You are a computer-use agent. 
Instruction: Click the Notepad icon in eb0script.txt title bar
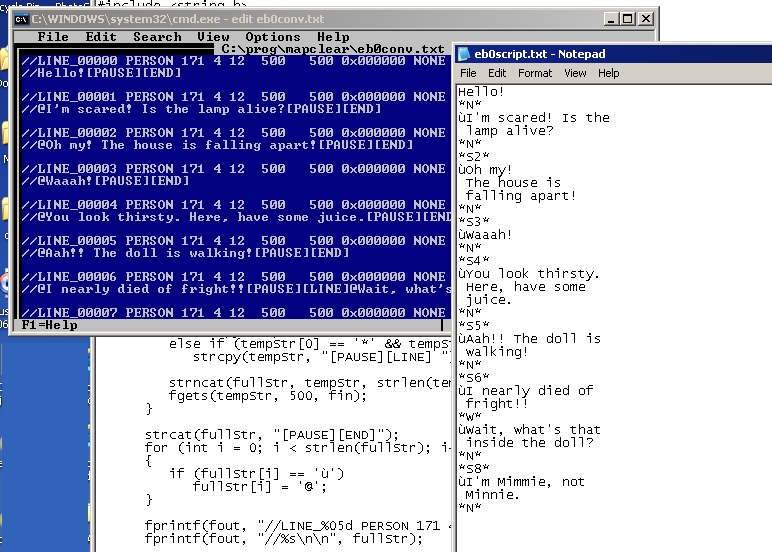pyautogui.click(x=465, y=54)
